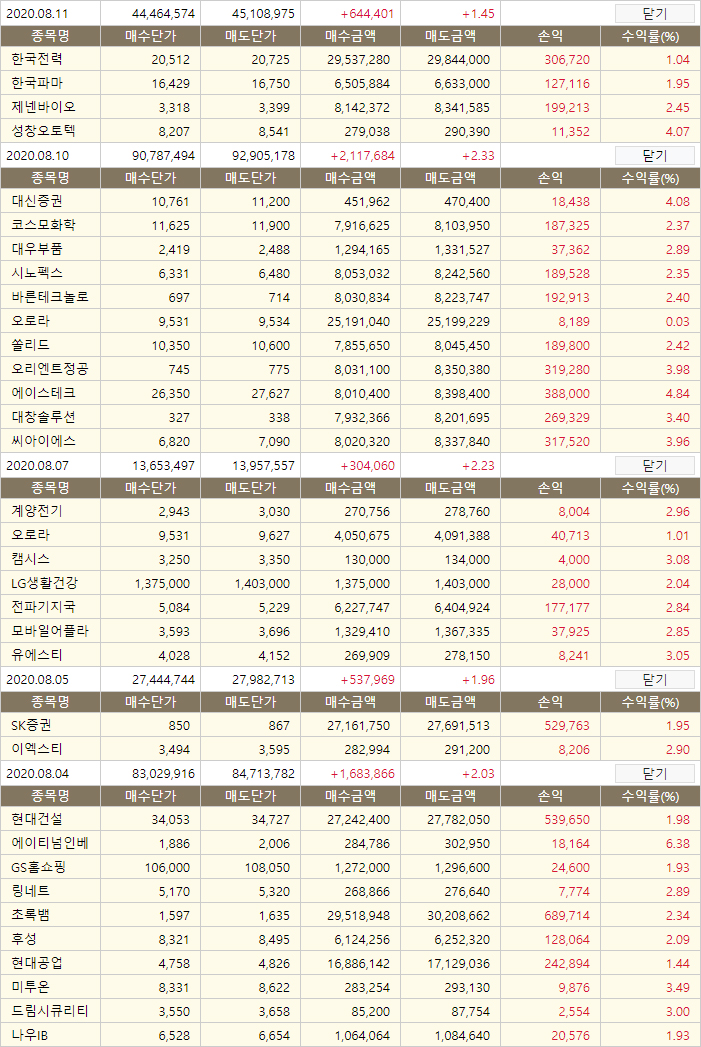Click 에이스테크 return rate 4.84

point(678,394)
